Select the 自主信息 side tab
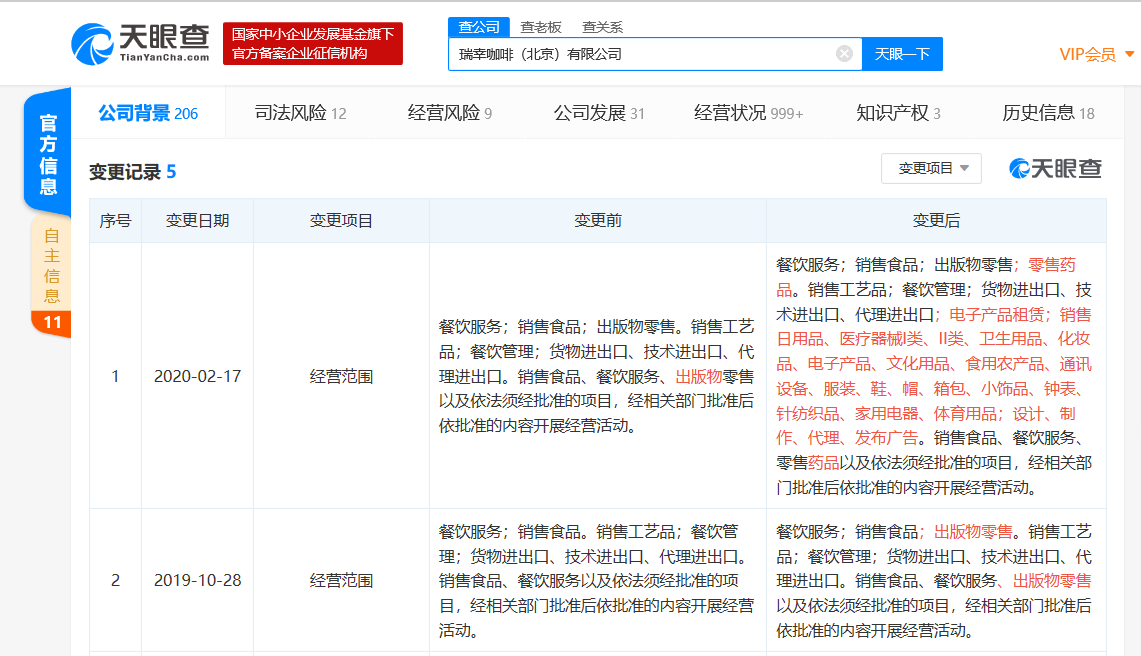The height and width of the screenshot is (656, 1141). (x=51, y=265)
